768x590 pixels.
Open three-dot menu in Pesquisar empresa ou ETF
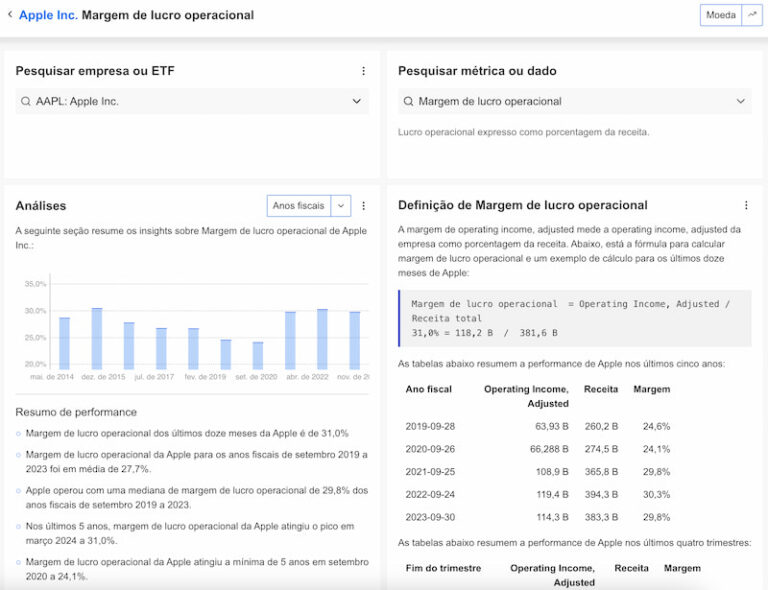tap(363, 71)
